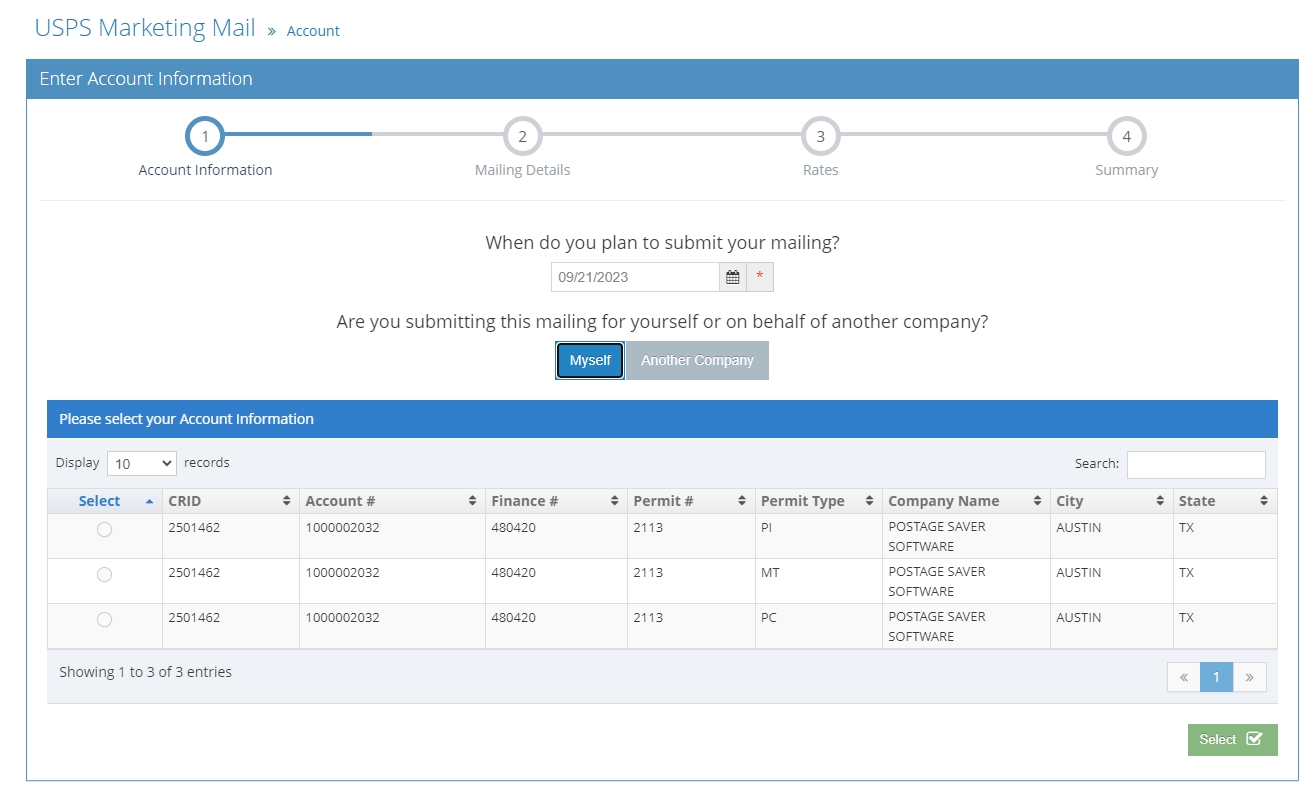Viewport: 1314px width, 786px height.
Task: Click the step 2 Mailing Details circle
Action: (522, 136)
